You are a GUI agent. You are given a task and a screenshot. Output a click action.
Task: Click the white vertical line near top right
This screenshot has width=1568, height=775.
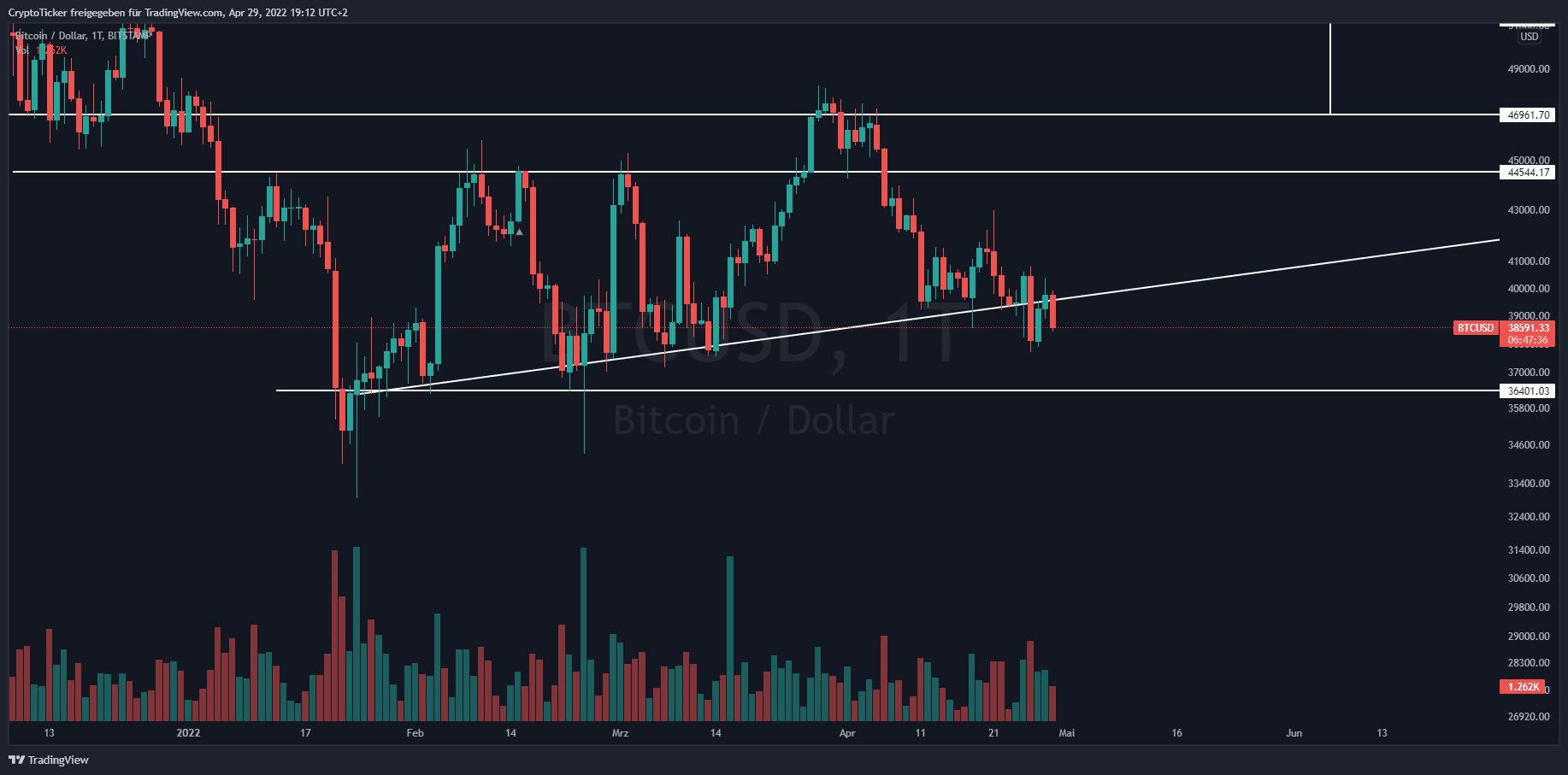pyautogui.click(x=1330, y=68)
